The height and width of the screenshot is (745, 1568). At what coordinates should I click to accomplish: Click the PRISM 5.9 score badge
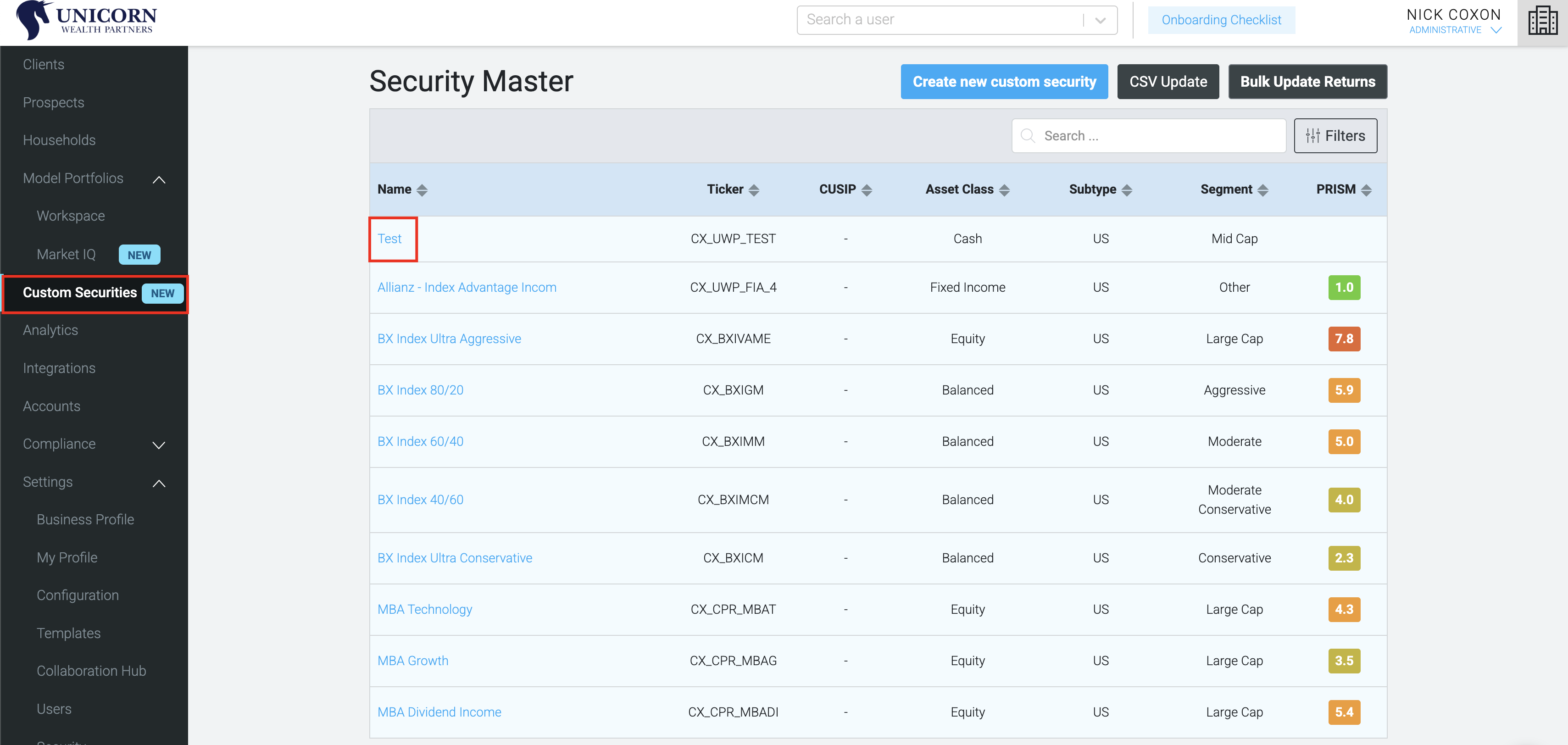click(1344, 390)
